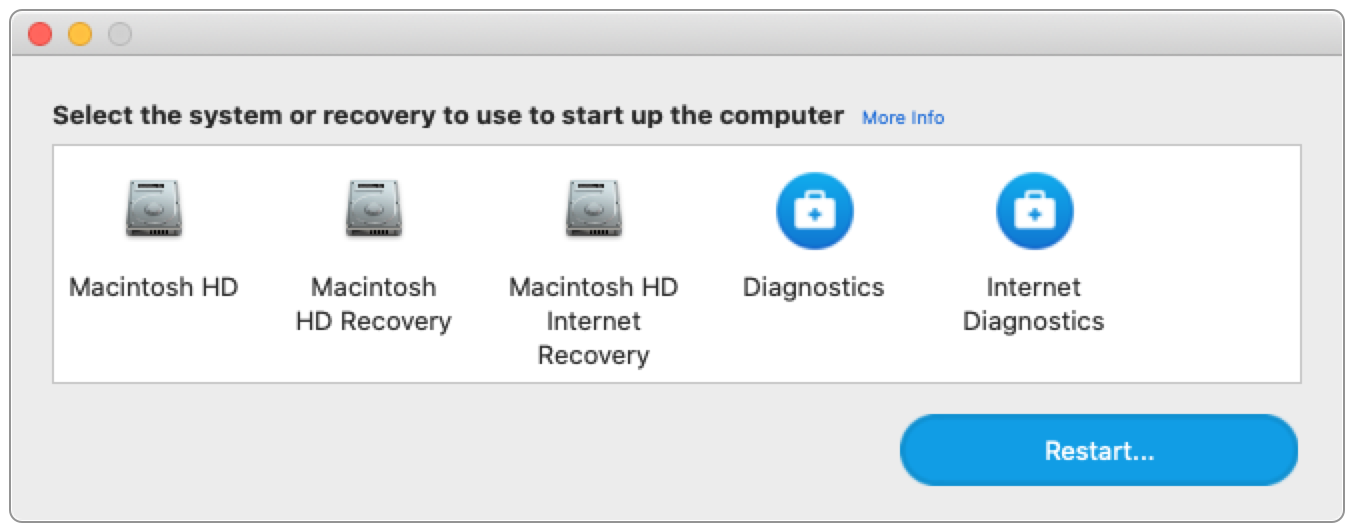Click blank area left of Restart button
The width and height of the screenshot is (1354, 532).
coord(500,450)
